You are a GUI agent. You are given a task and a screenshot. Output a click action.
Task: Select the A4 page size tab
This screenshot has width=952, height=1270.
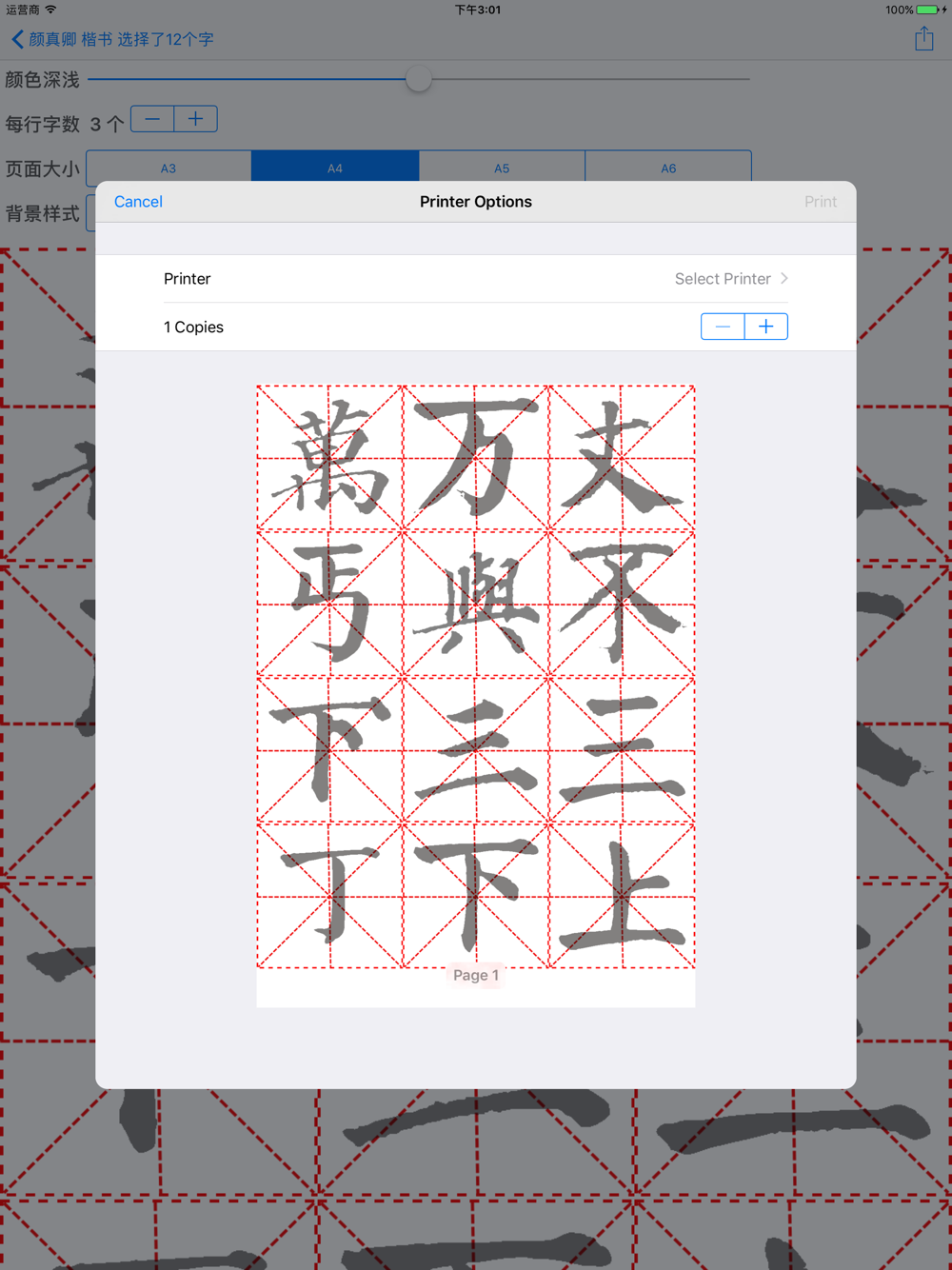335,168
